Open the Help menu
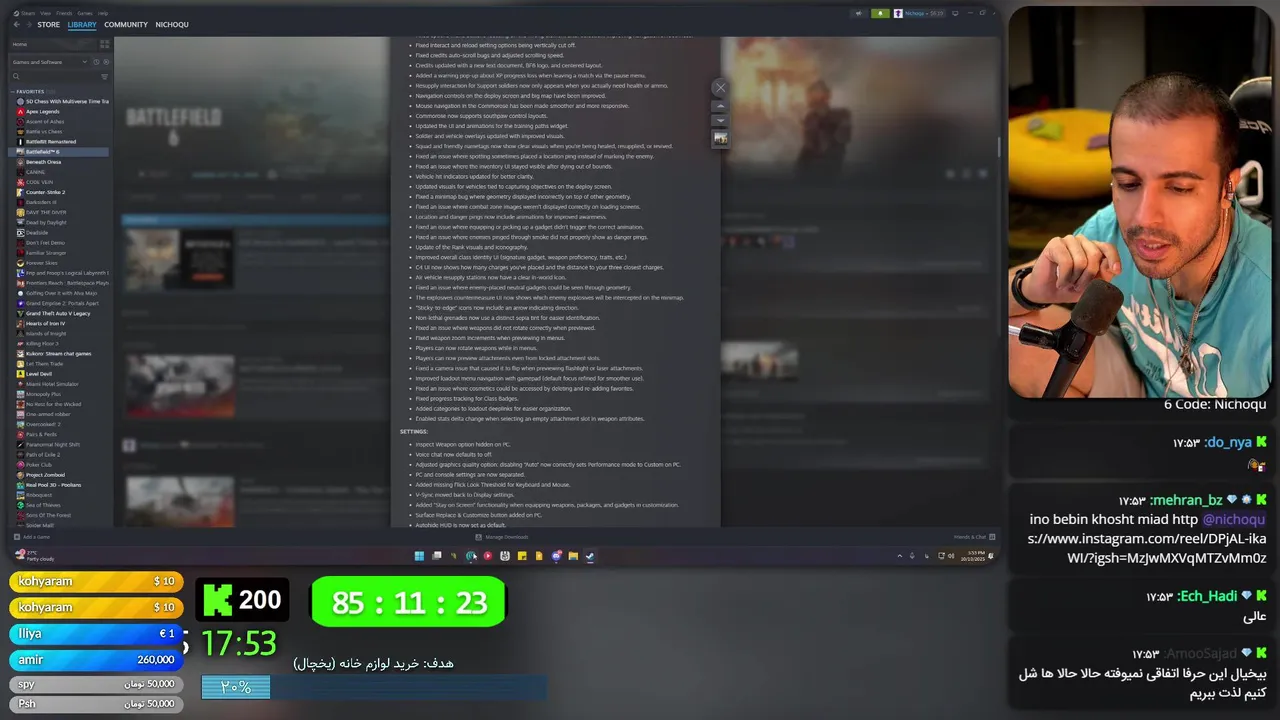This screenshot has width=1280, height=720. click(105, 13)
